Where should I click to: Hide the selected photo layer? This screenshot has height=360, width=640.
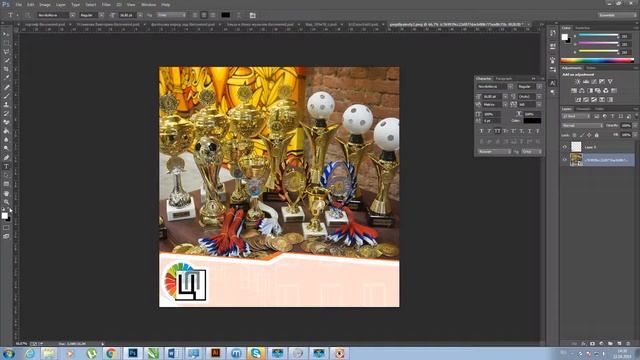pos(565,160)
